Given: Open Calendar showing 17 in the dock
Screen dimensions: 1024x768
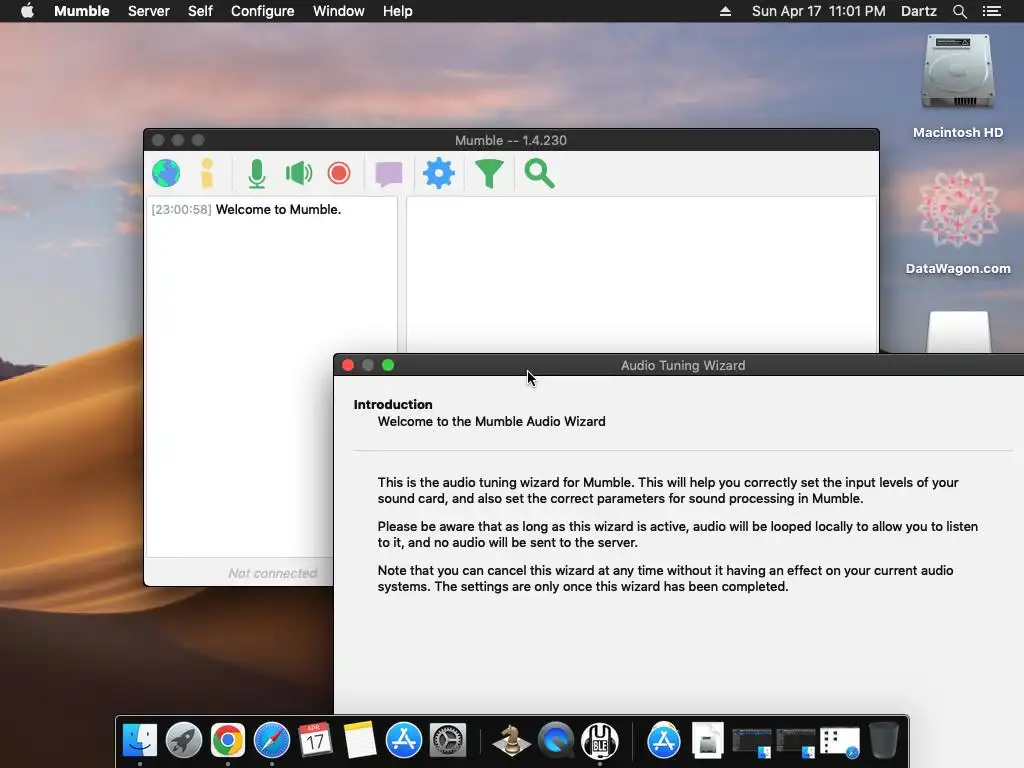Looking at the screenshot, I should [315, 740].
